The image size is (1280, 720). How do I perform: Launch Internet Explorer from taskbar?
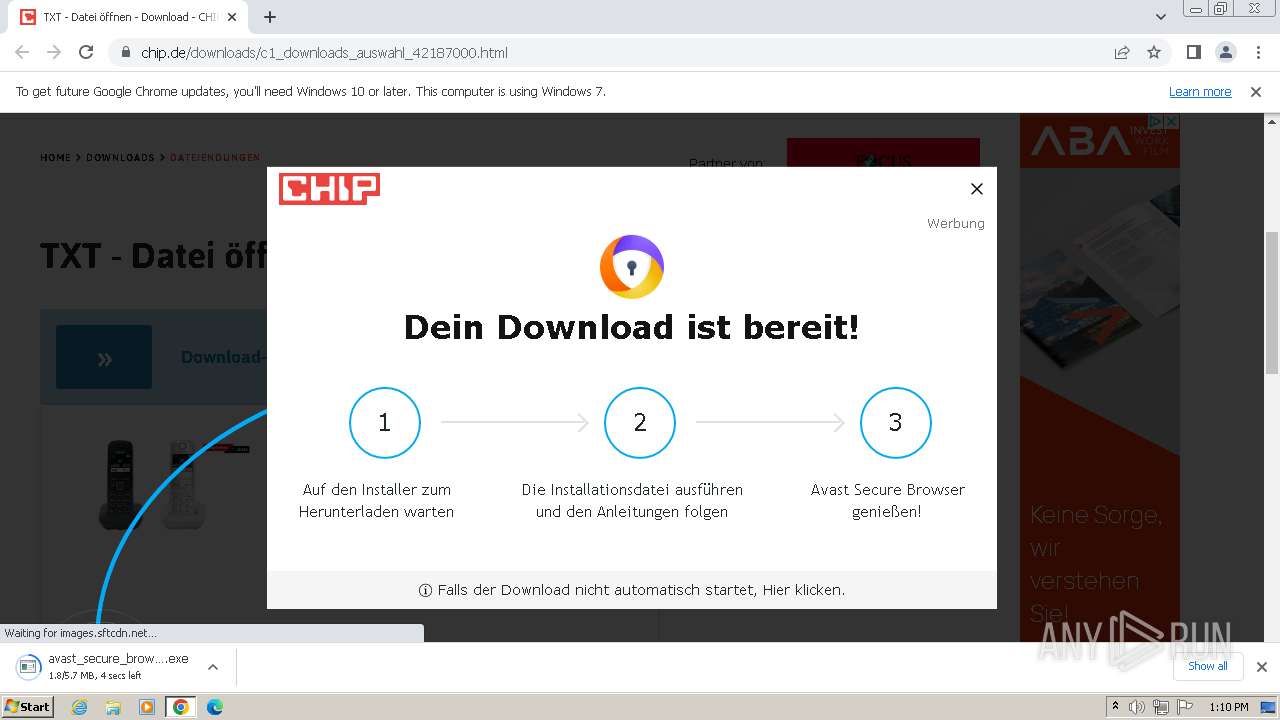(x=80, y=707)
